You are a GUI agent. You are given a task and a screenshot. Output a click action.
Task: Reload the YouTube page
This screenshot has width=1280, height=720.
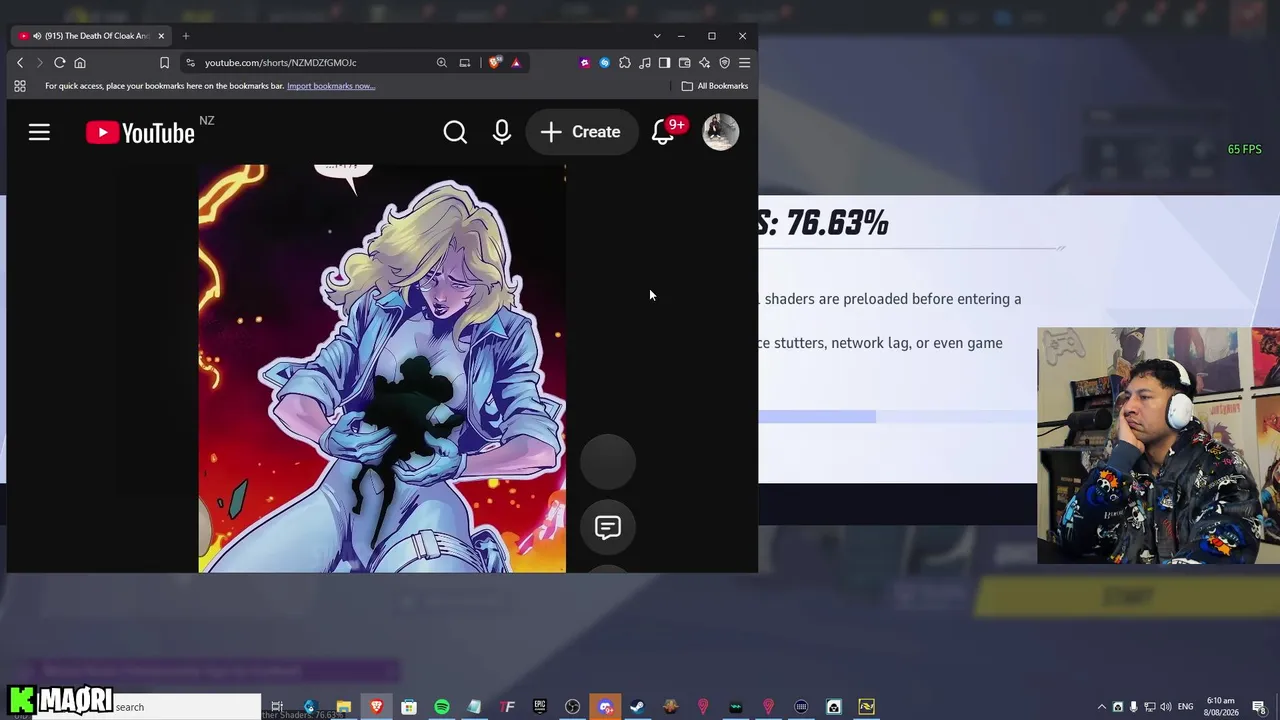[60, 63]
